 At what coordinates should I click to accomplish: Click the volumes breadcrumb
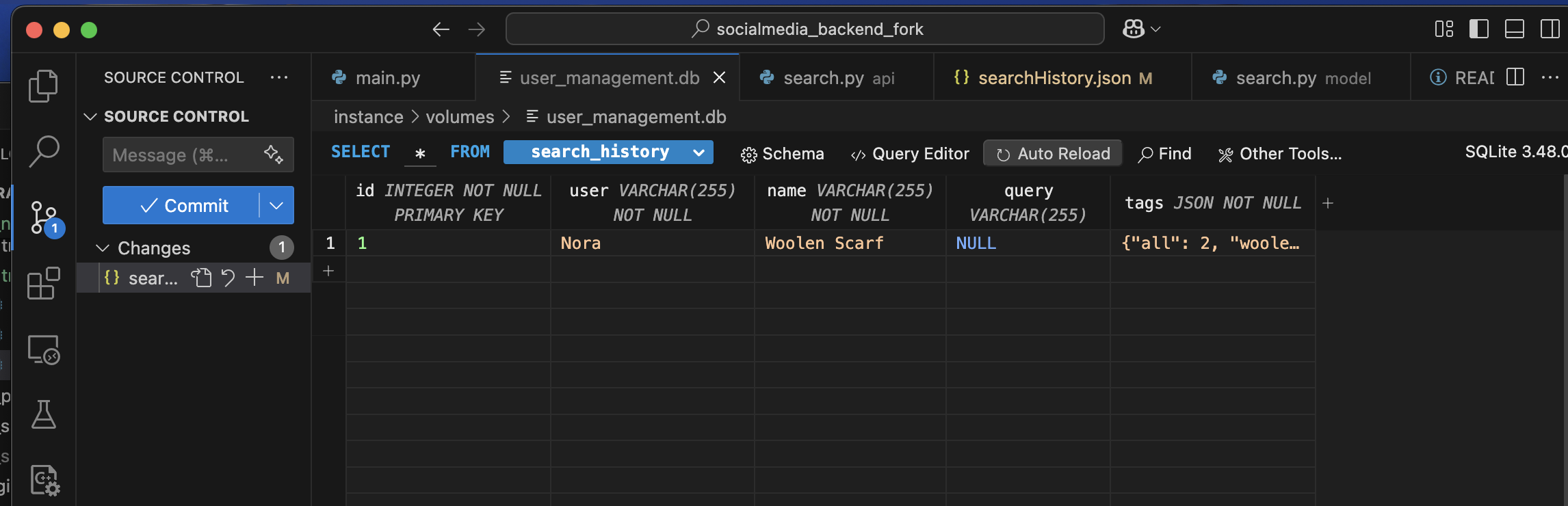[460, 117]
